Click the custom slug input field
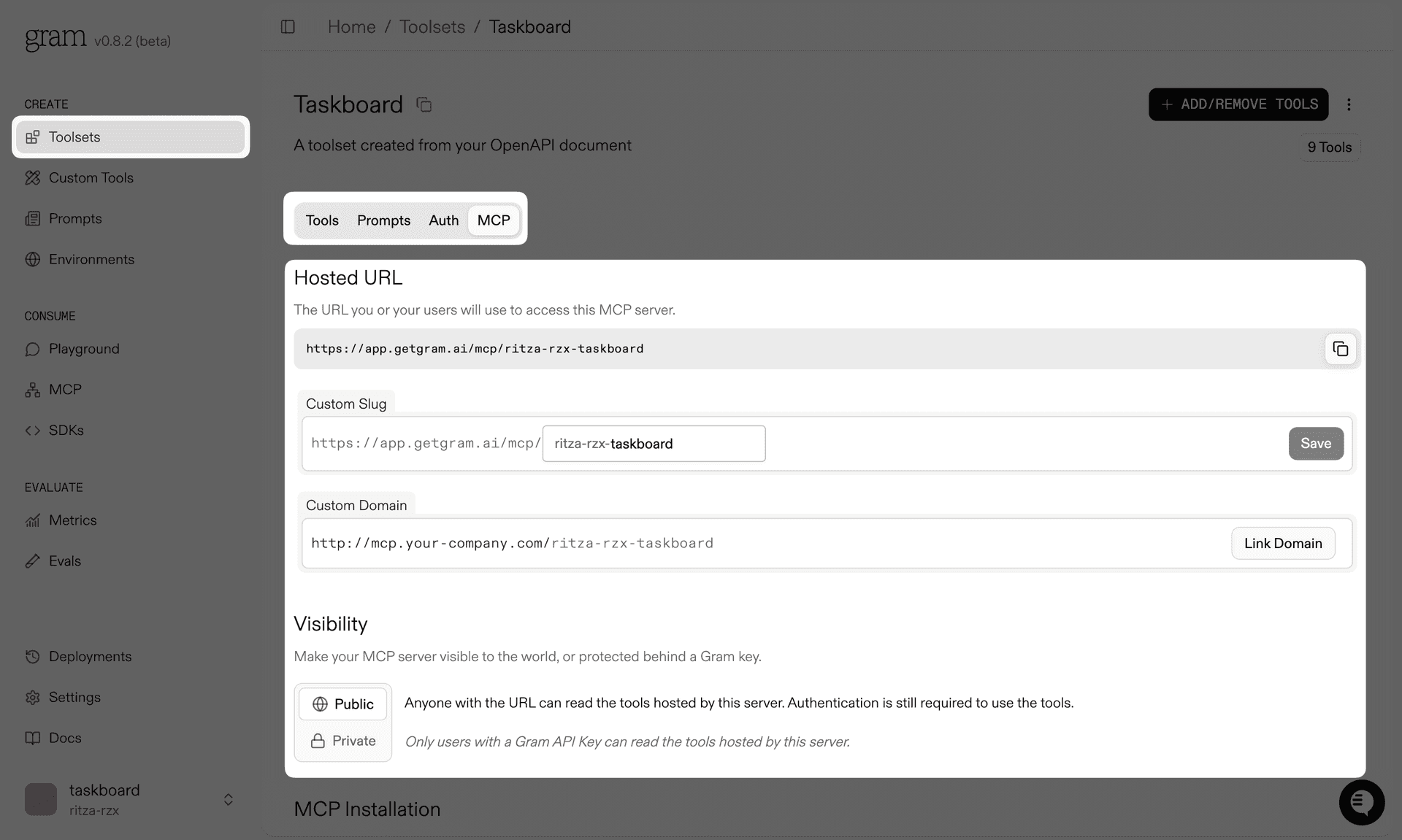The width and height of the screenshot is (1402, 840). tap(654, 443)
